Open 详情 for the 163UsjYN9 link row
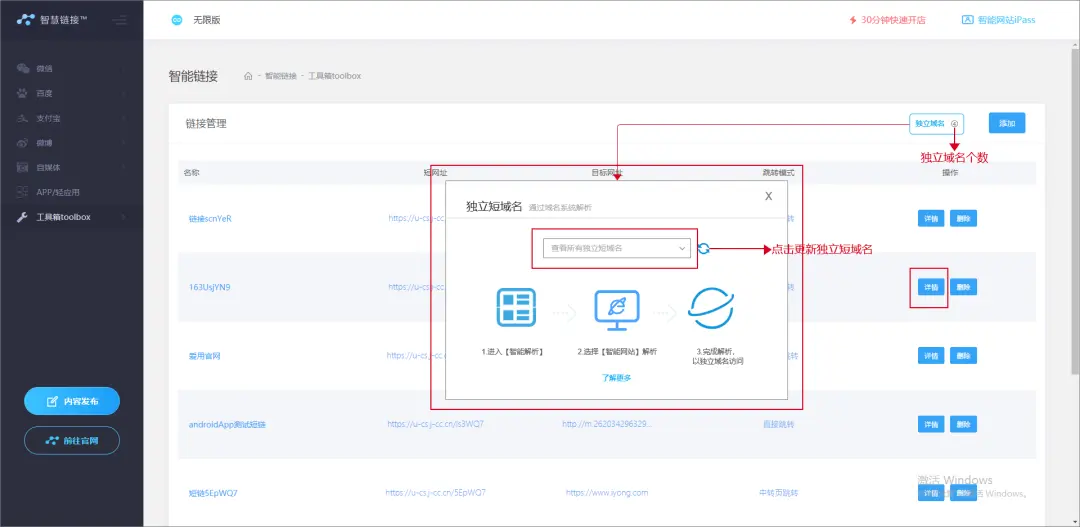Image resolution: width=1080 pixels, height=527 pixels. pyautogui.click(x=931, y=287)
